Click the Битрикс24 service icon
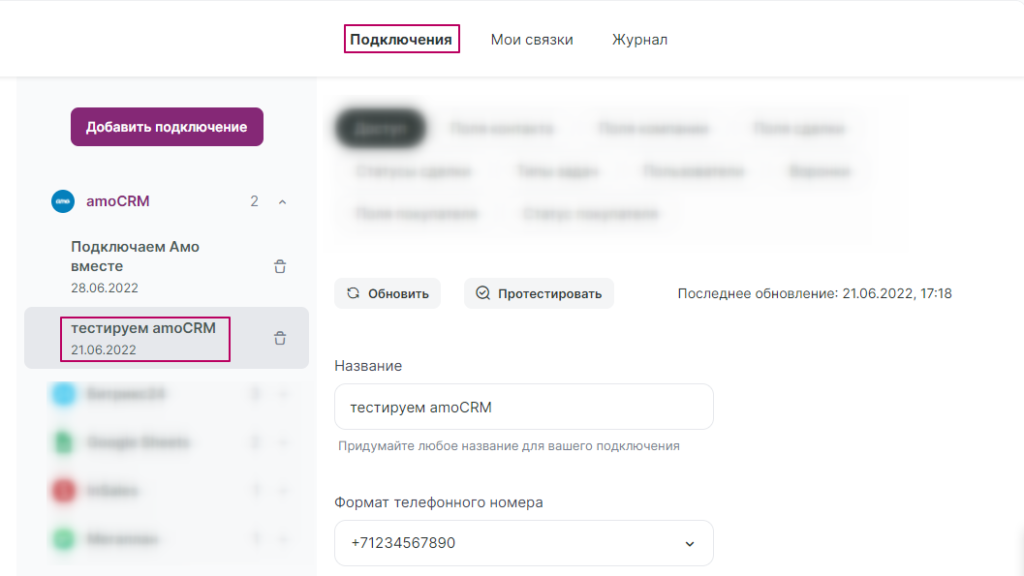This screenshot has height=576, width=1024. (x=62, y=394)
